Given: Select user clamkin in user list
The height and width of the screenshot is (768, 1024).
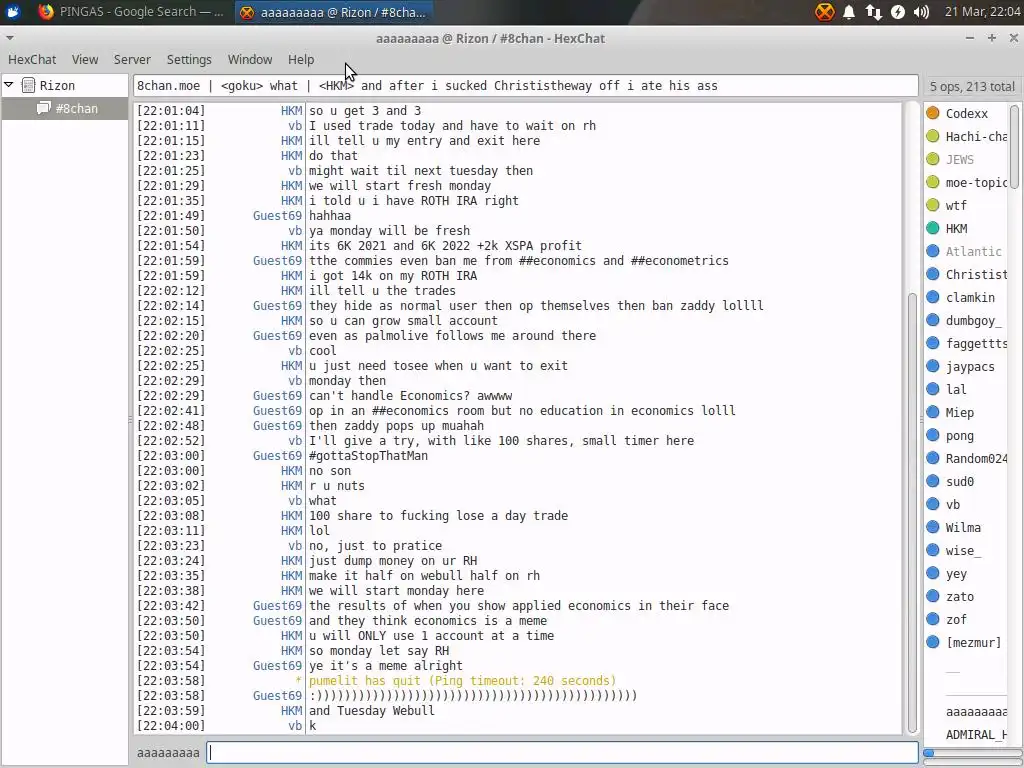Looking at the screenshot, I should [x=970, y=297].
